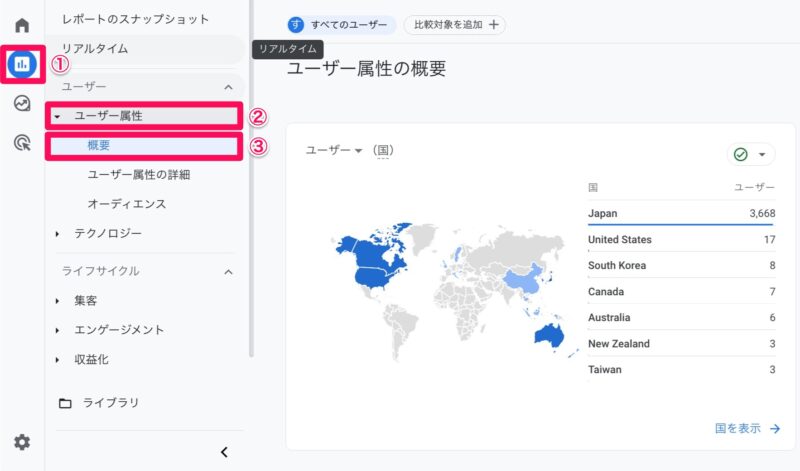The image size is (800, 471).
Task: Click the sidebar vertical scrollbar
Action: pos(251,179)
